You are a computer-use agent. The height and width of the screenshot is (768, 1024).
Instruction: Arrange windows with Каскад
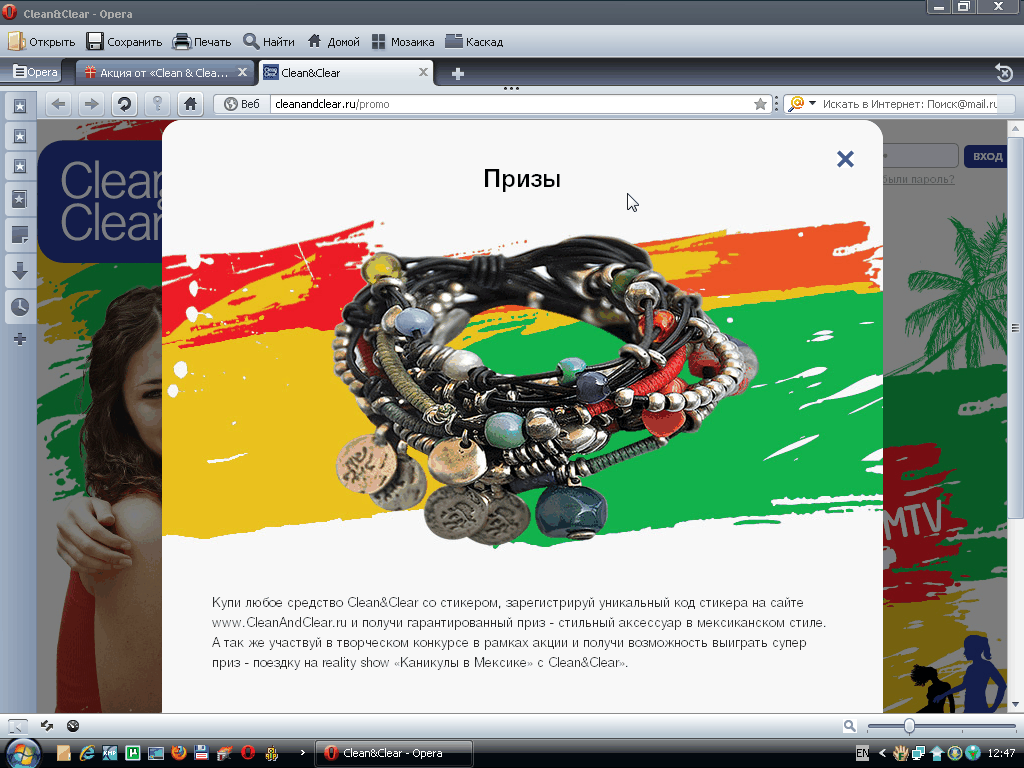474,42
